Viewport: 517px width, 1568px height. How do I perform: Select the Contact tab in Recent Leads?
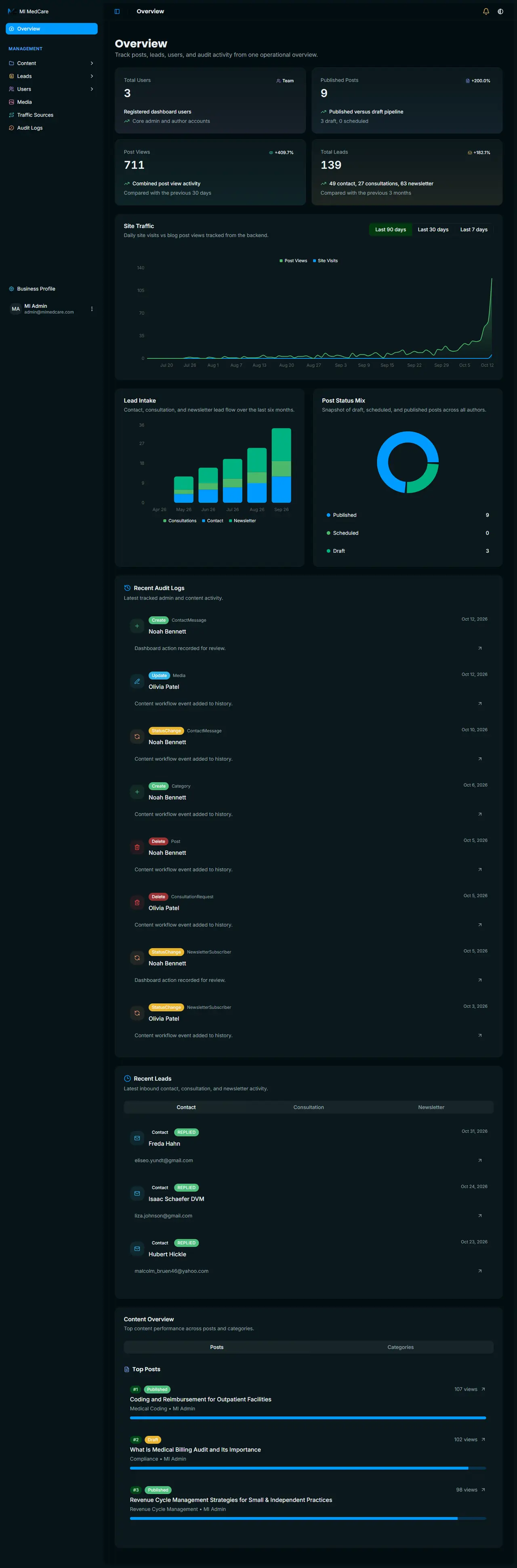[x=186, y=1107]
